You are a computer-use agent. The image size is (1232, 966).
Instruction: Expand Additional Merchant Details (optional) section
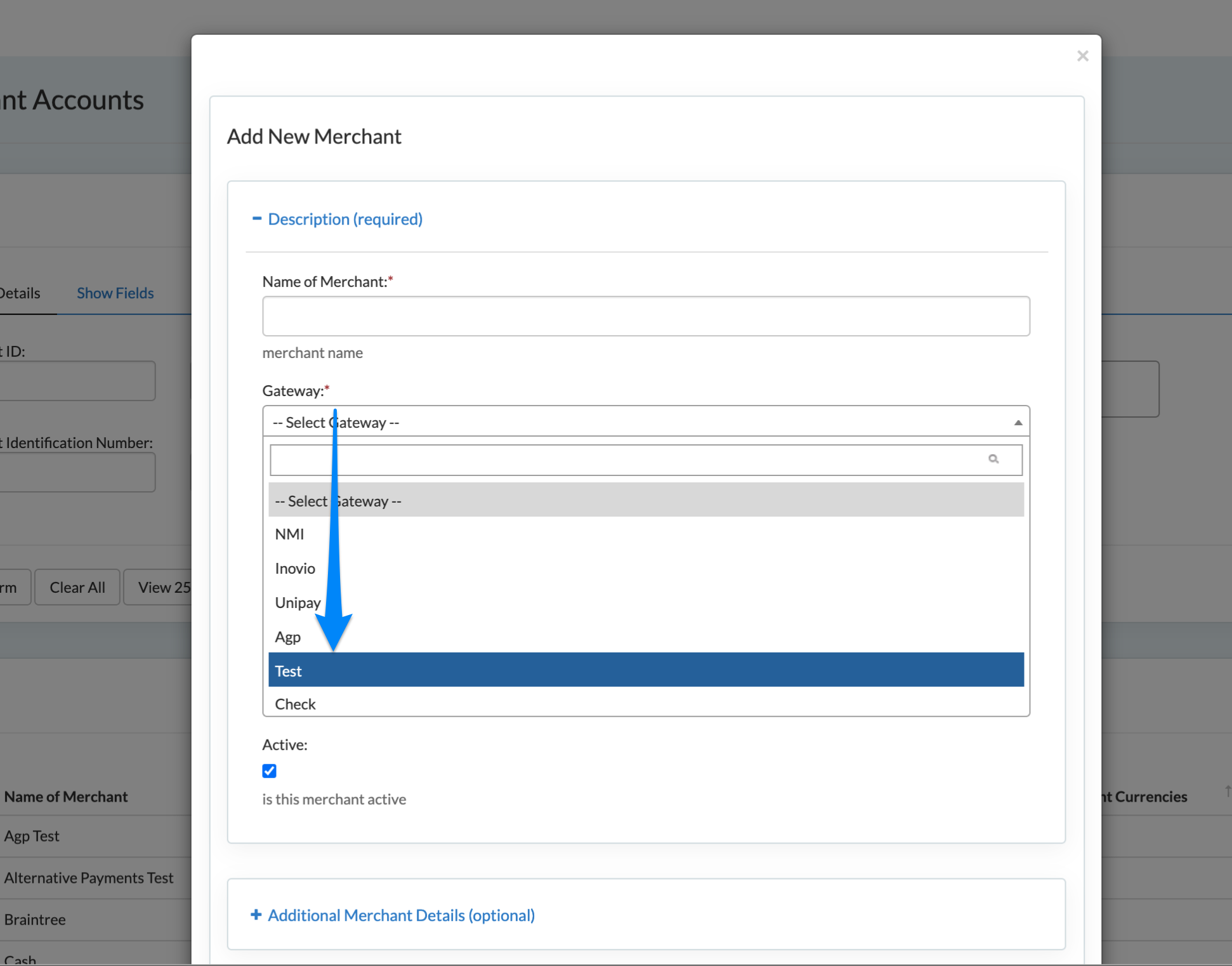coord(401,915)
